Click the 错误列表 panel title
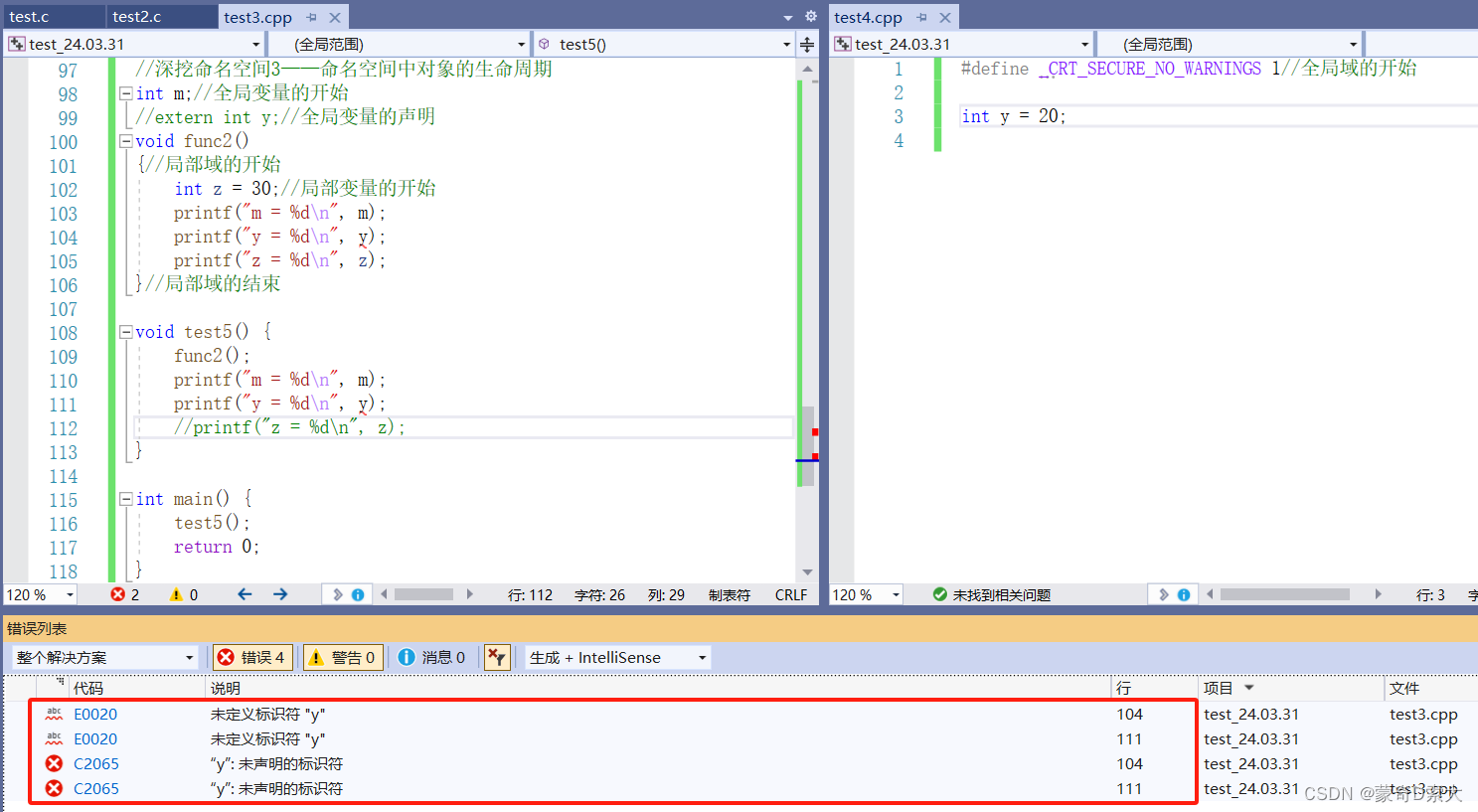 37,628
